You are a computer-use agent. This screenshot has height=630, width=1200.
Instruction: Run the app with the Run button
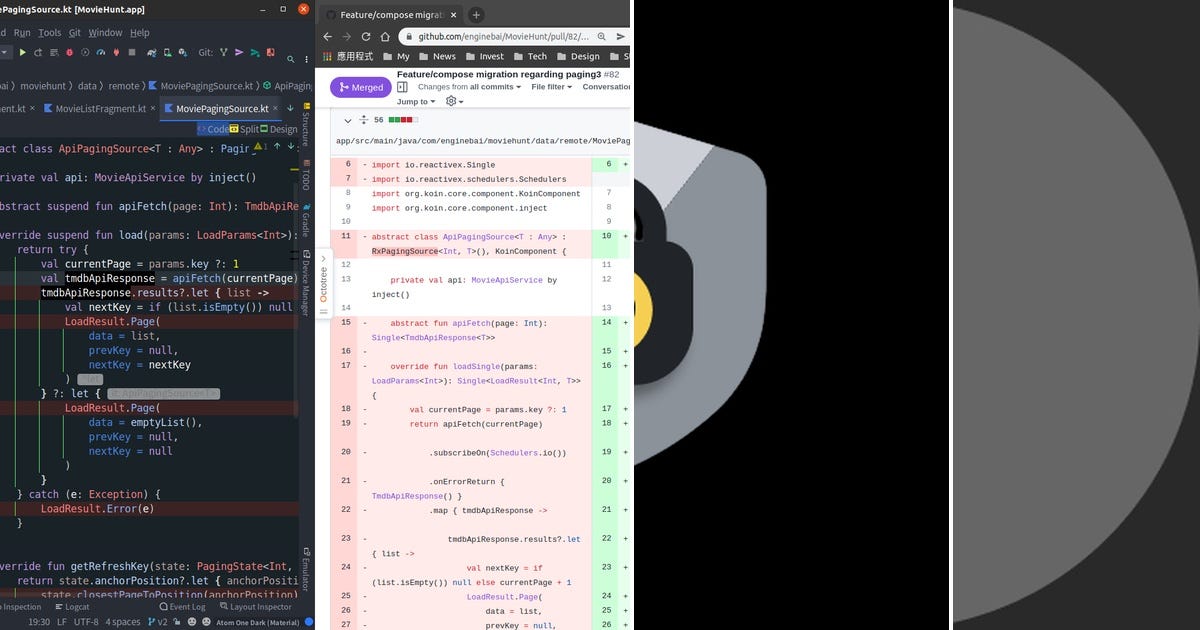point(22,52)
